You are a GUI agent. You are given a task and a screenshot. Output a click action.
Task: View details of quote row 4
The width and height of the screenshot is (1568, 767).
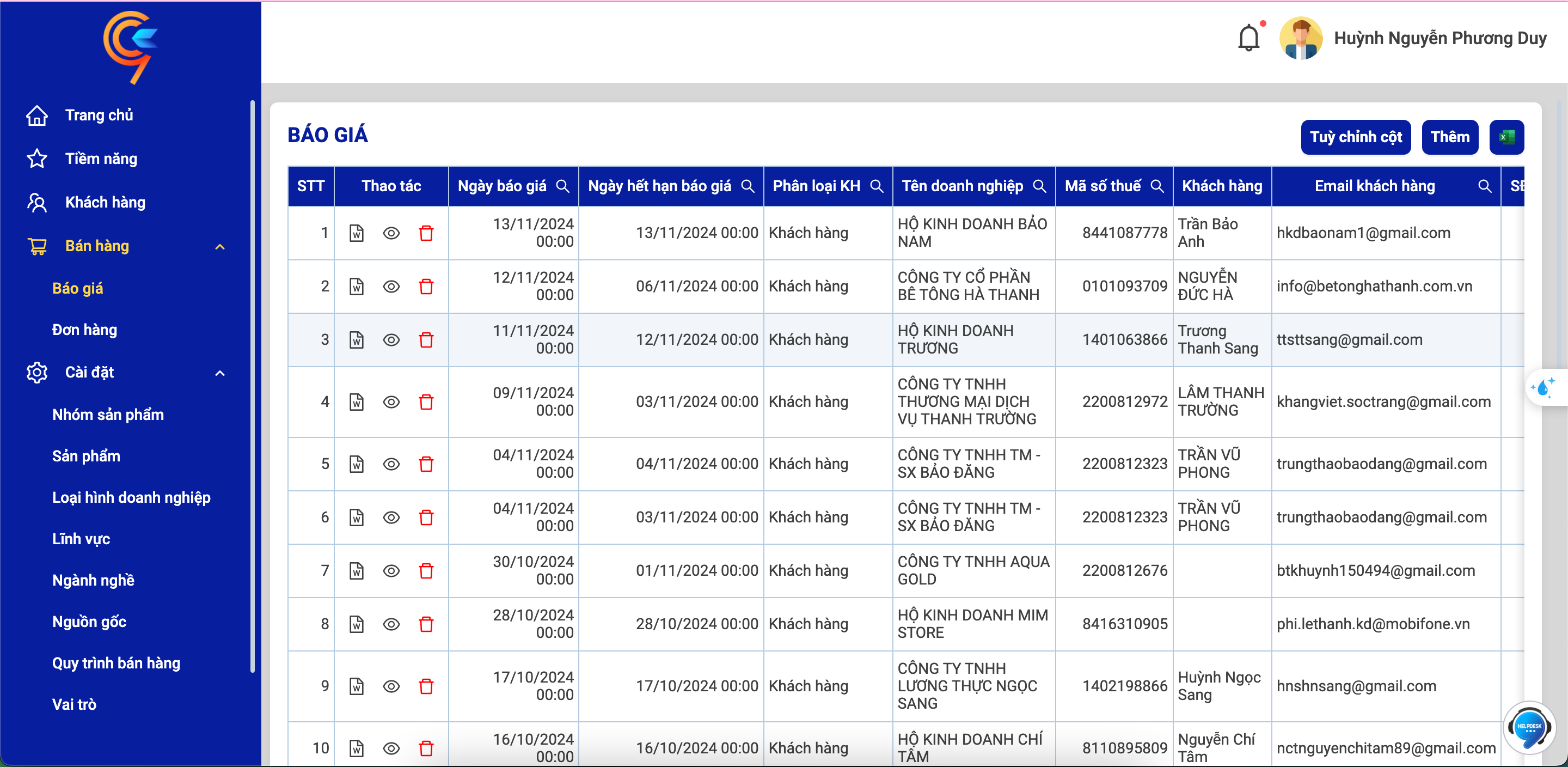point(391,402)
